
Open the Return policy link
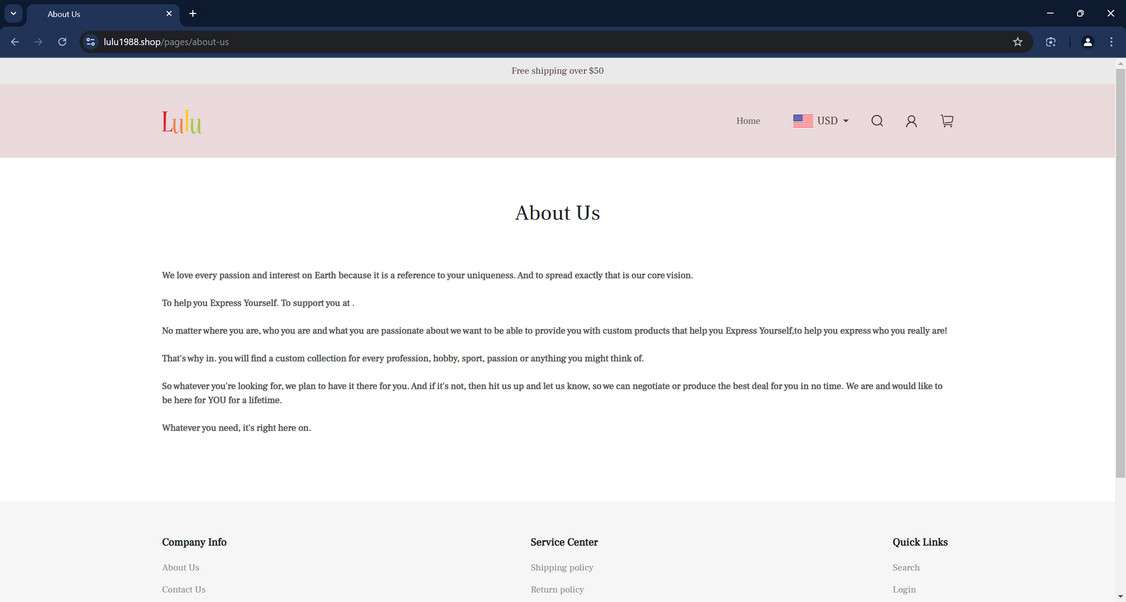pos(557,590)
